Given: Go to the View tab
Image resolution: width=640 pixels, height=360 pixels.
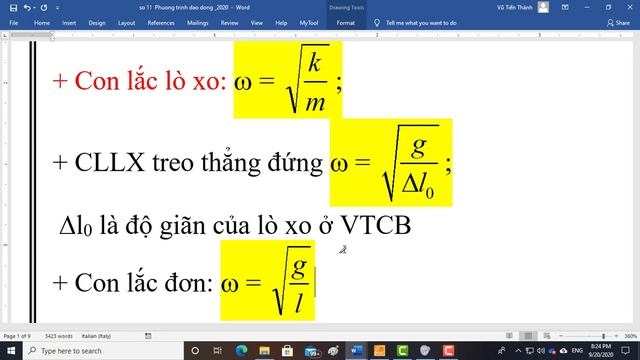Looking at the screenshot, I should pos(257,23).
